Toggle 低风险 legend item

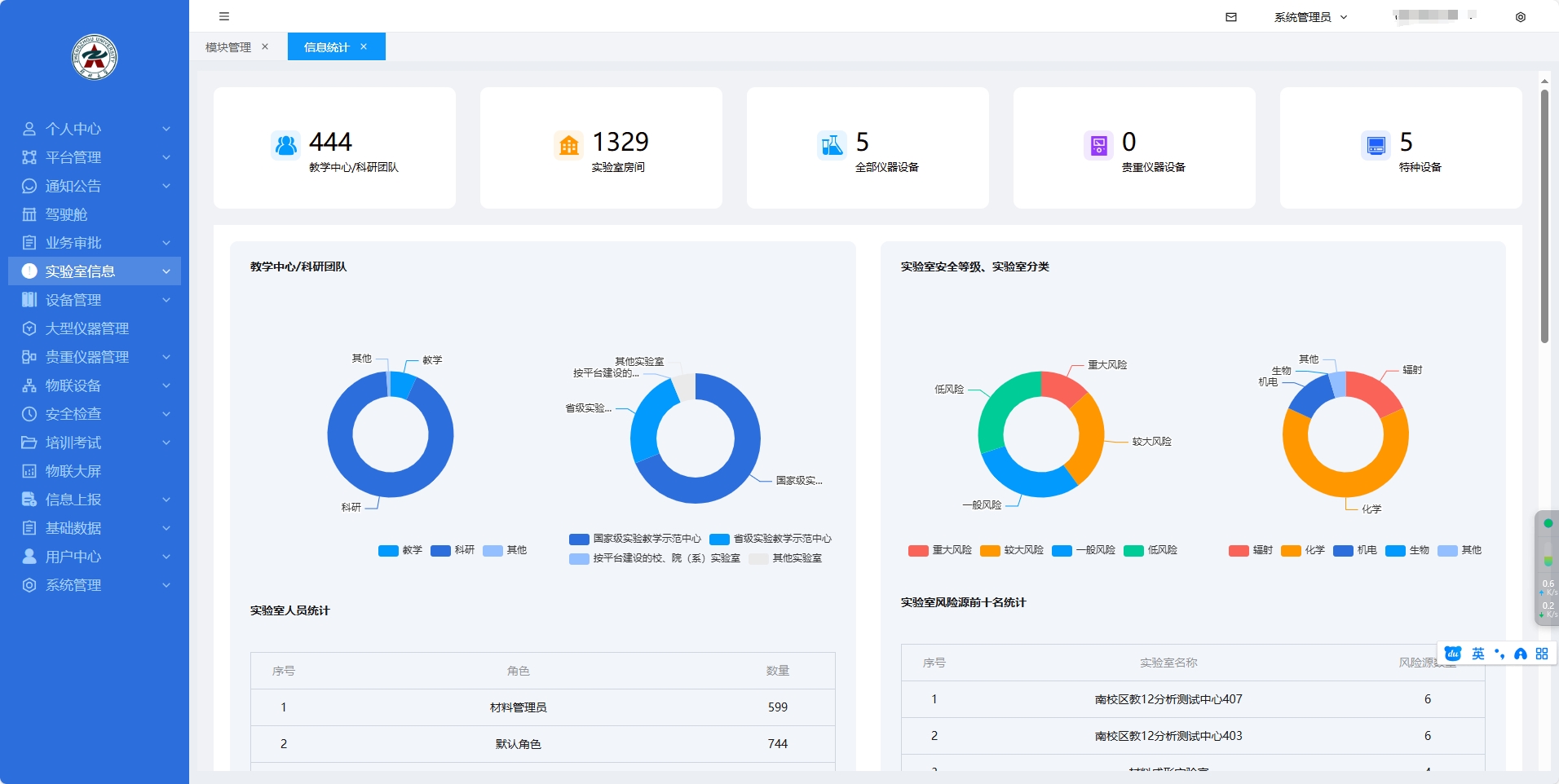1150,550
